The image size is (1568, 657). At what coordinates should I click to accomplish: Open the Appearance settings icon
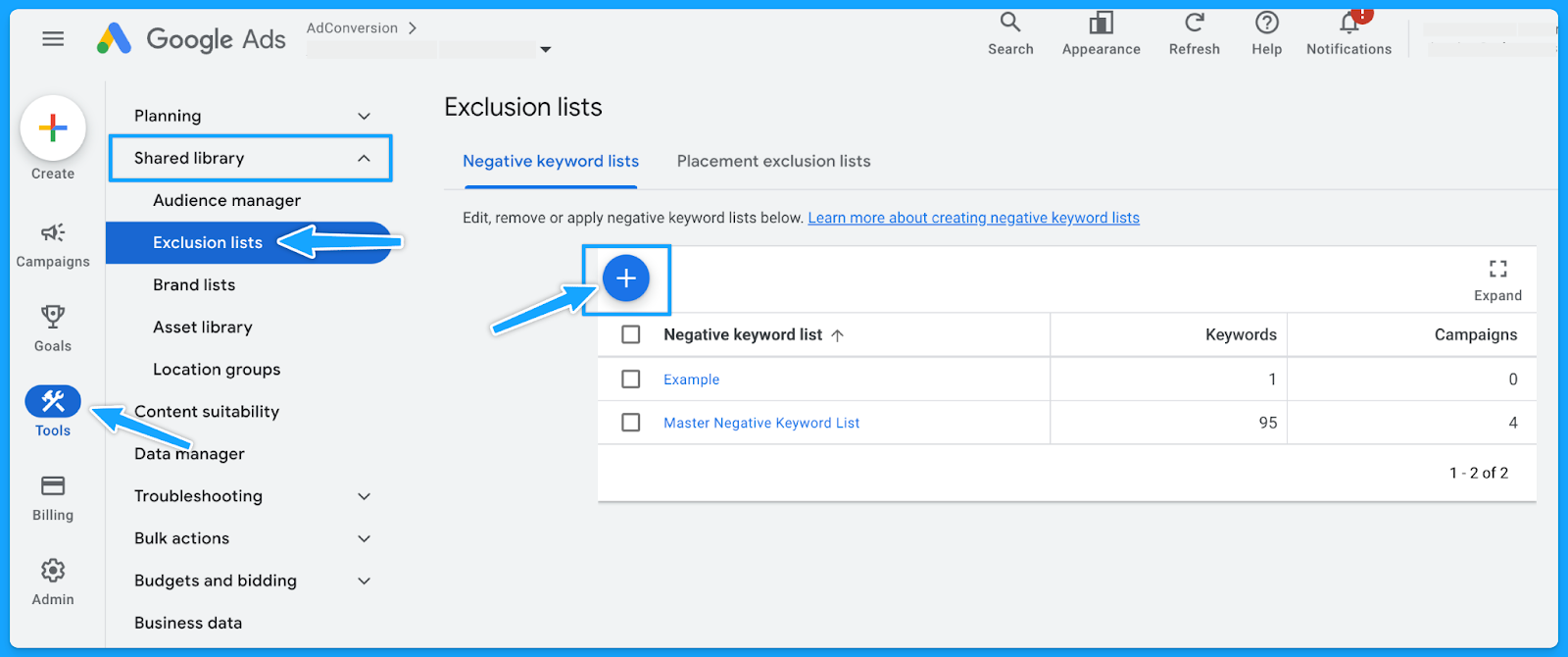pyautogui.click(x=1101, y=23)
